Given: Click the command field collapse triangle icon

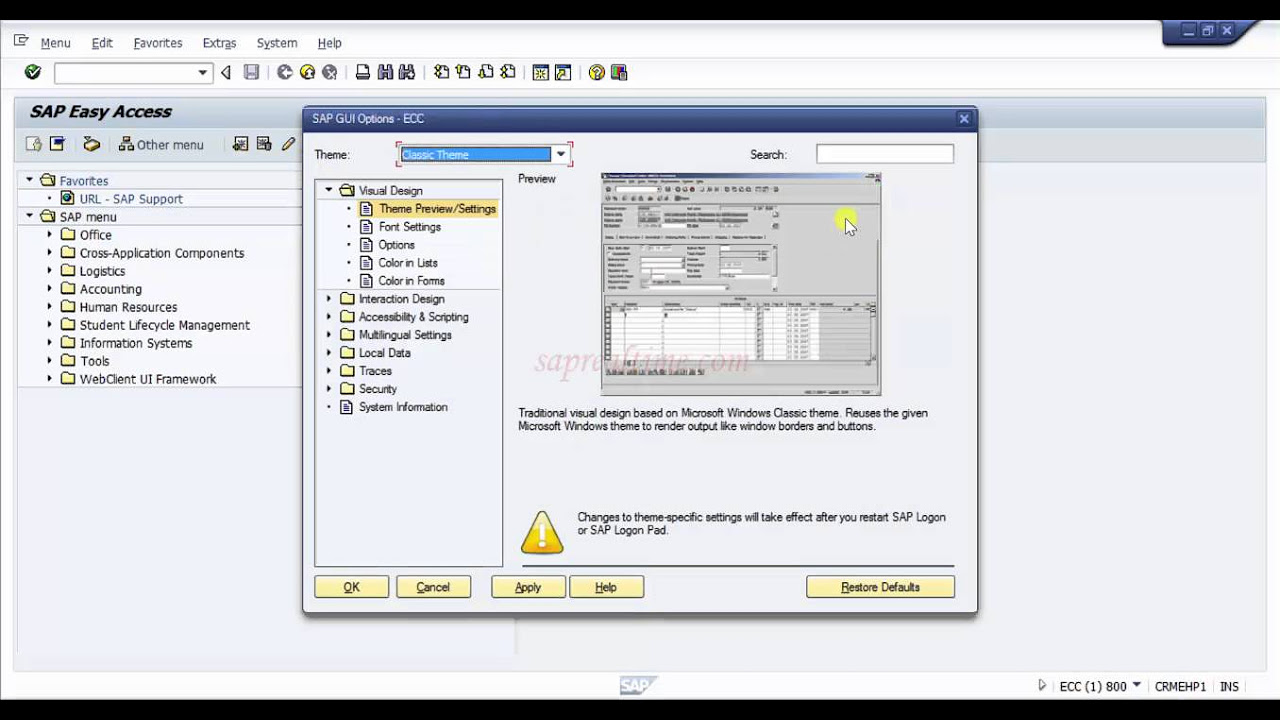Looking at the screenshot, I should click(226, 72).
